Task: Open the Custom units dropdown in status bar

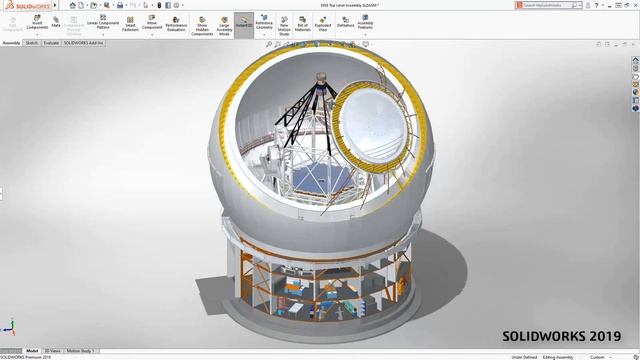Action: click(x=611, y=357)
